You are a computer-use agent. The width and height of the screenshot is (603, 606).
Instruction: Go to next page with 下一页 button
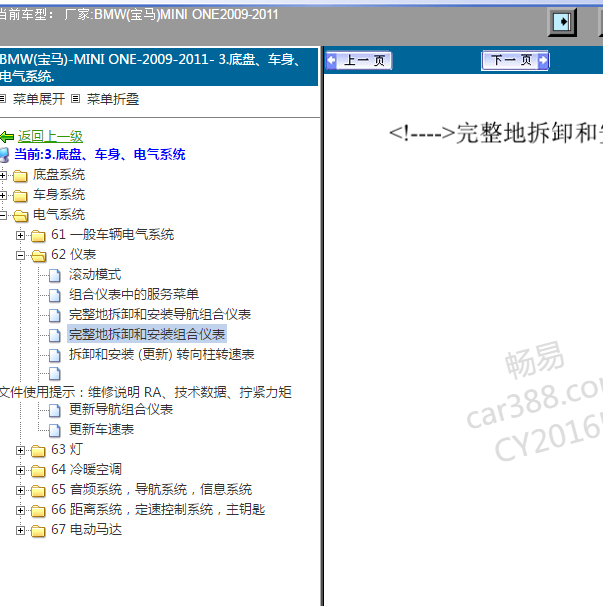tap(515, 60)
